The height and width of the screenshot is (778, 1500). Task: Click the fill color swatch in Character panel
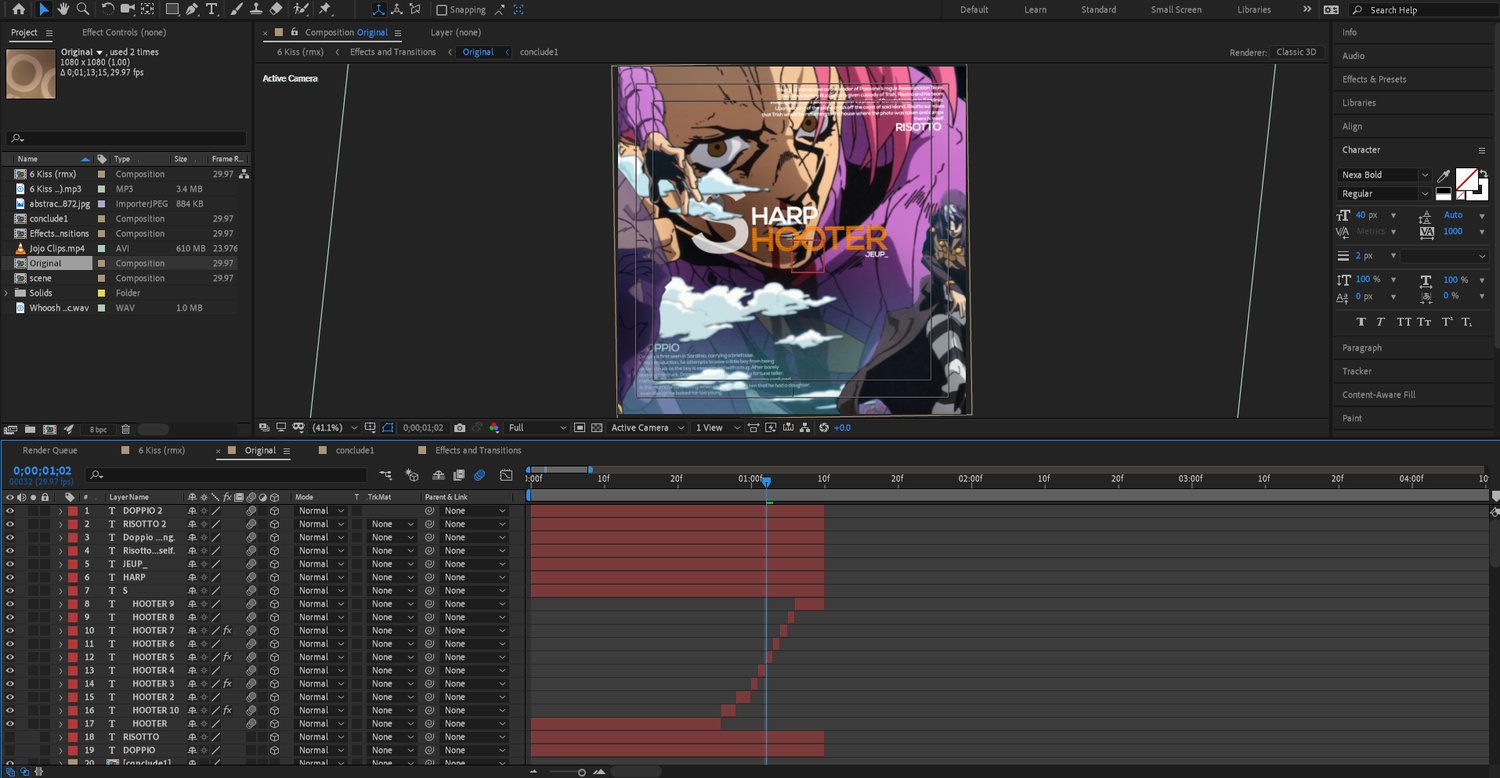(1465, 179)
